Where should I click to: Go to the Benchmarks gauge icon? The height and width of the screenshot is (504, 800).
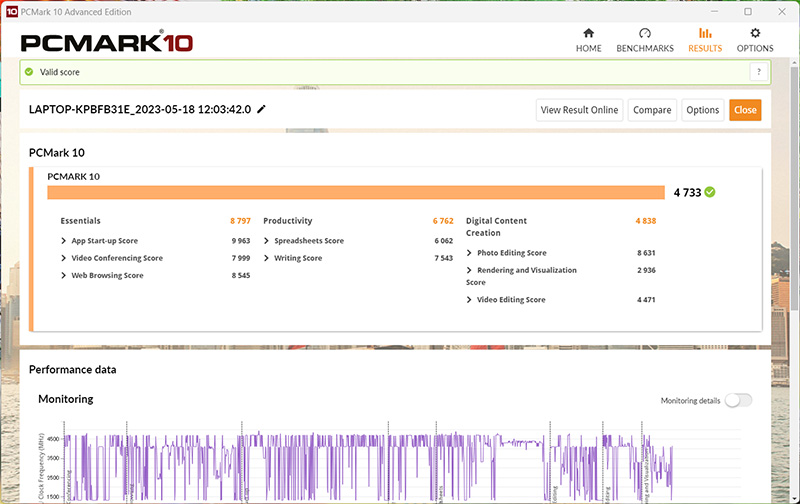(644, 33)
